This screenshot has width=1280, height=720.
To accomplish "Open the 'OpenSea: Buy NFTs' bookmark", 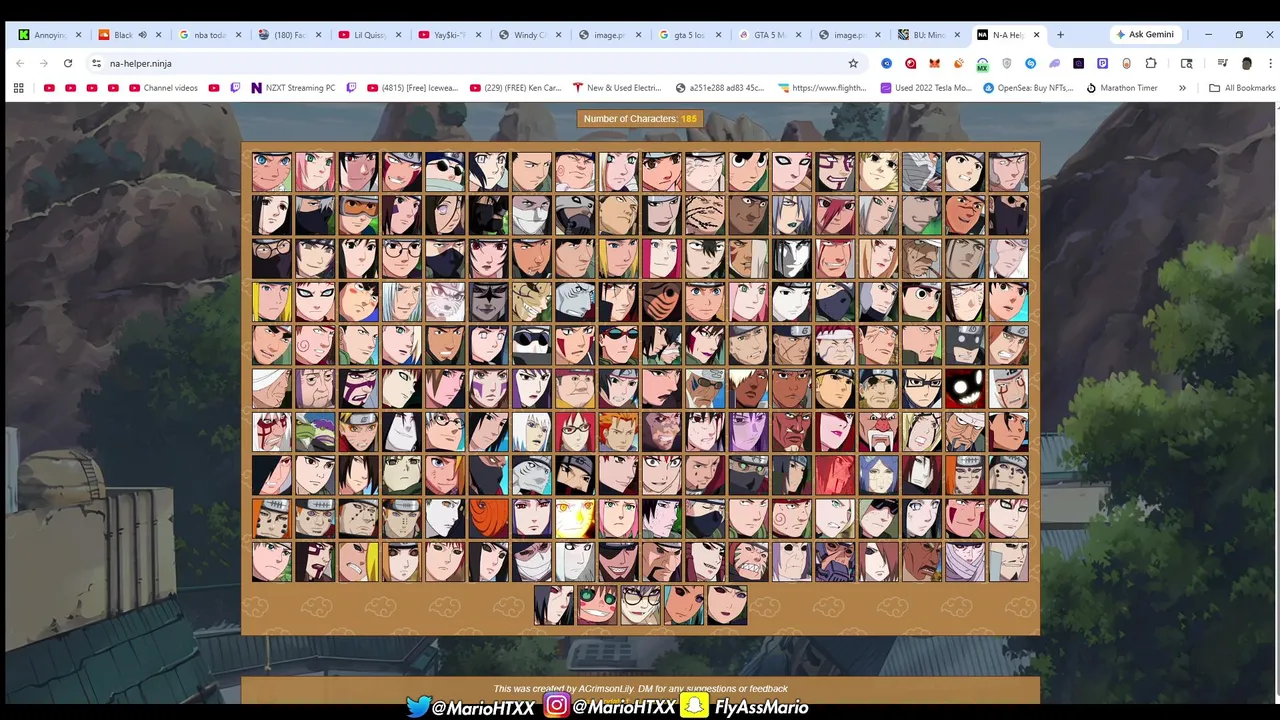I will [x=1028, y=88].
